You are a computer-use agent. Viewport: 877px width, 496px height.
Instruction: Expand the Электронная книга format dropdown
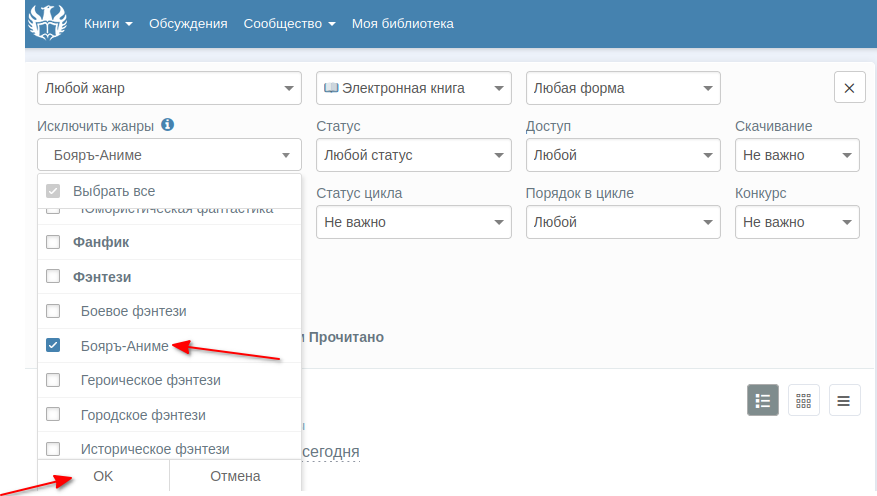tap(413, 88)
